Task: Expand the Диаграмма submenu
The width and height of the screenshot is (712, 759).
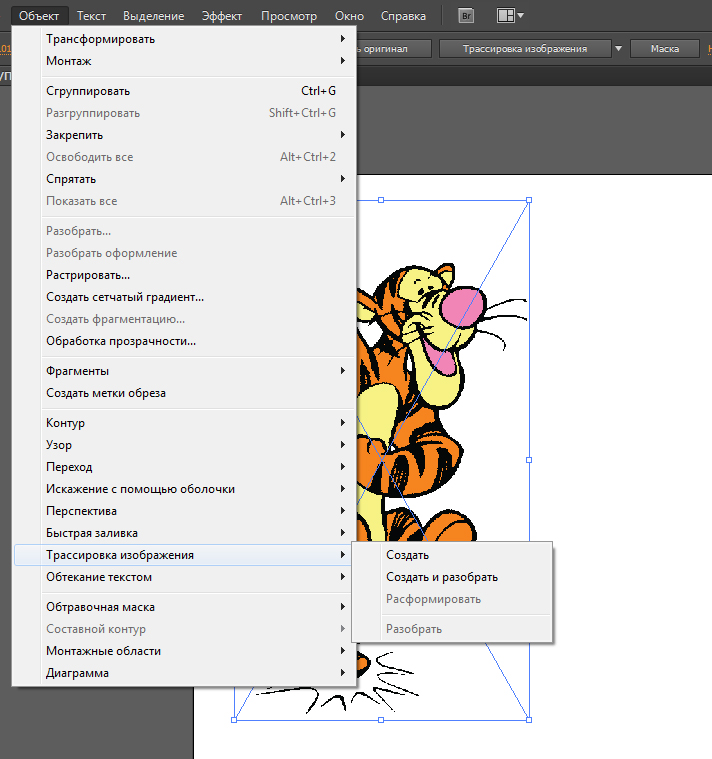Action: point(185,673)
